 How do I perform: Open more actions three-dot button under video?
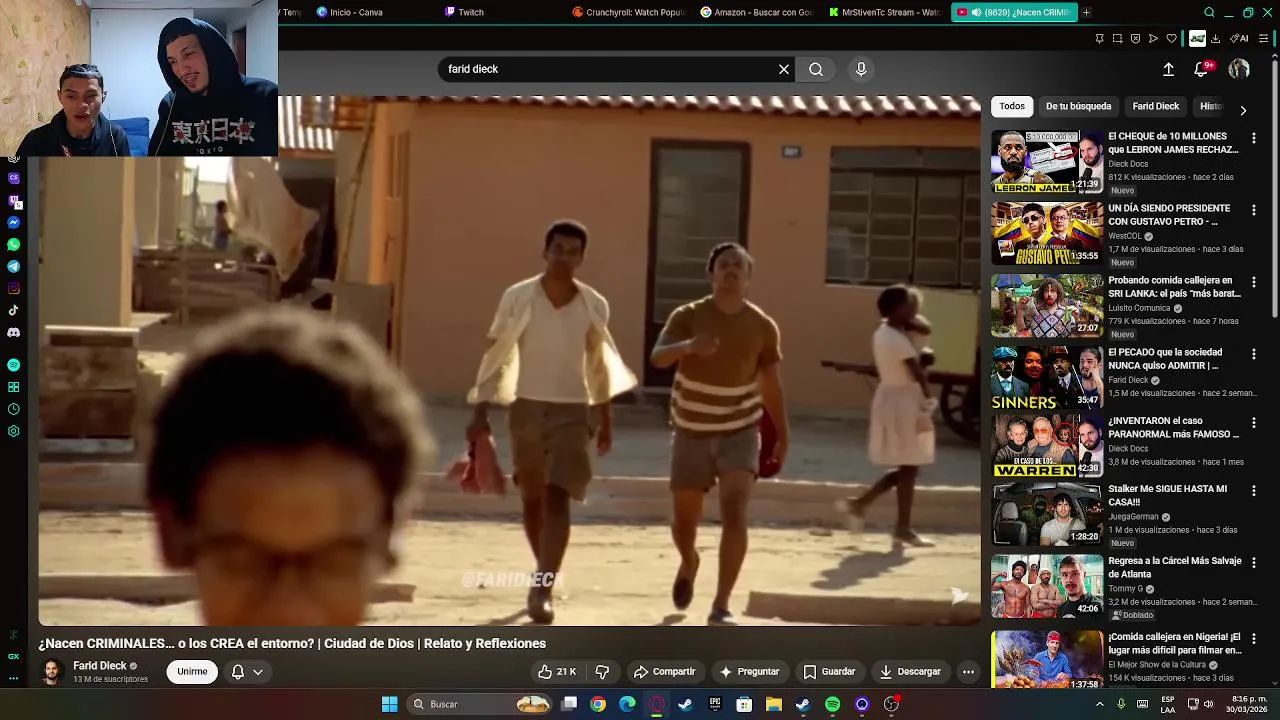[x=968, y=672]
